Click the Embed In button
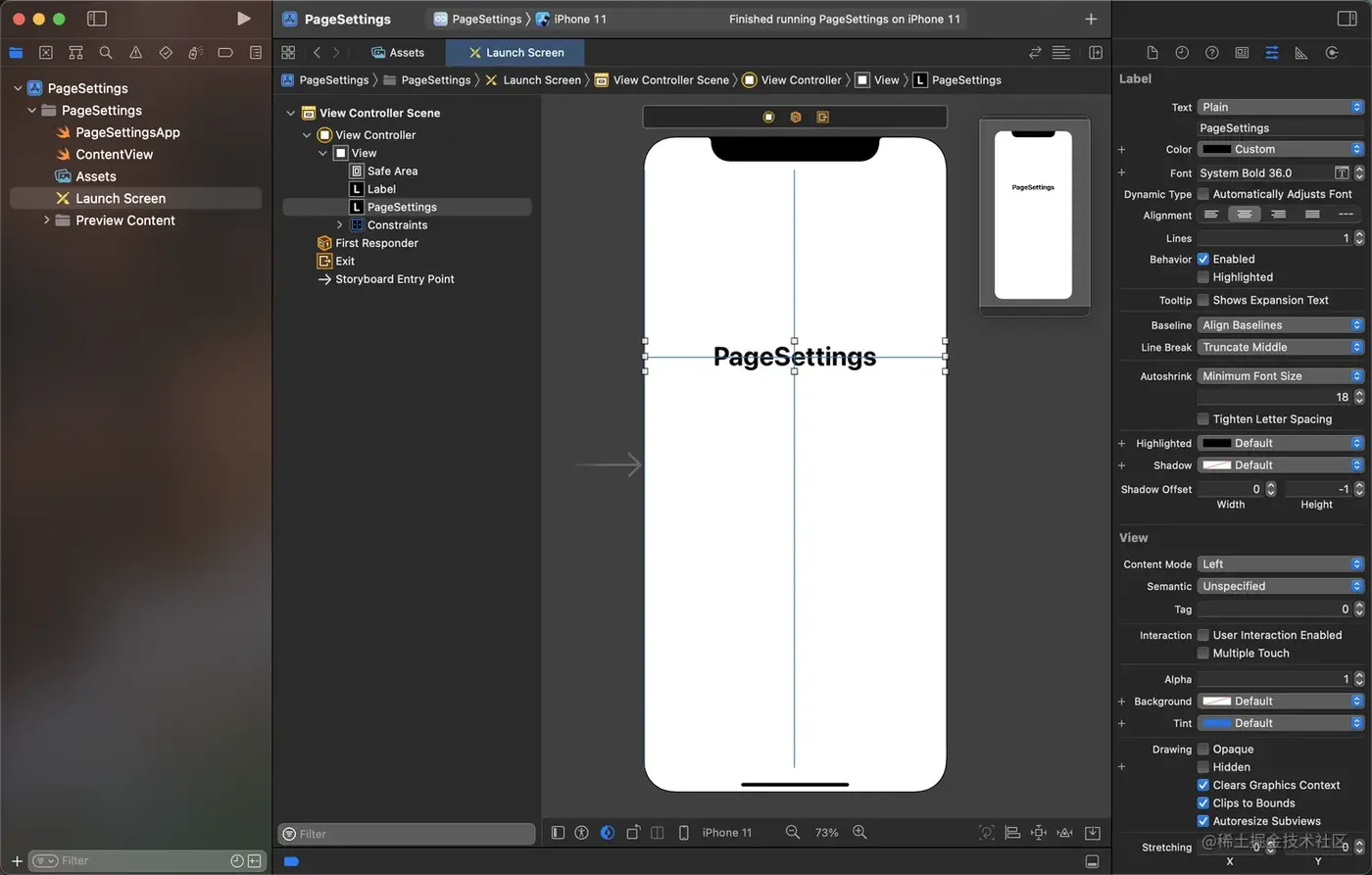 pos(1093,833)
